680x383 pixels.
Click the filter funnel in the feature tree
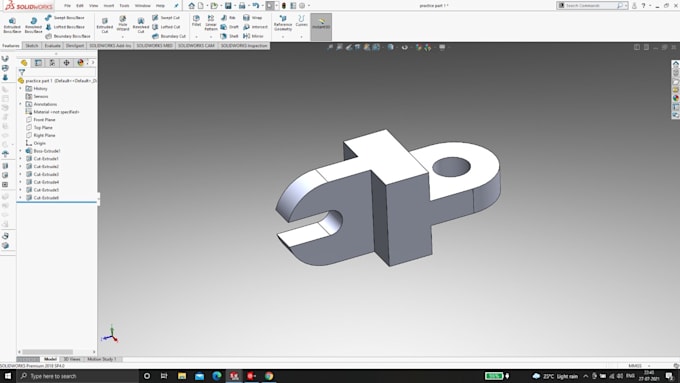tap(22, 72)
